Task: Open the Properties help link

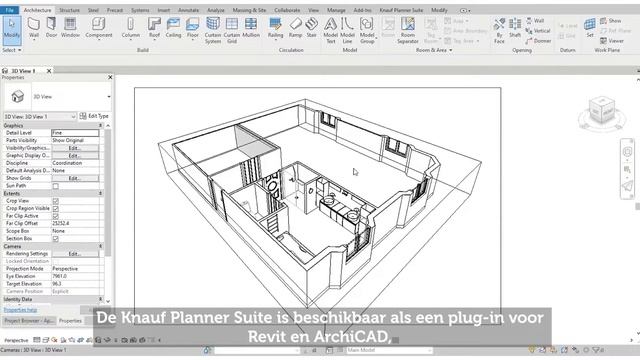Action: [x=20, y=310]
